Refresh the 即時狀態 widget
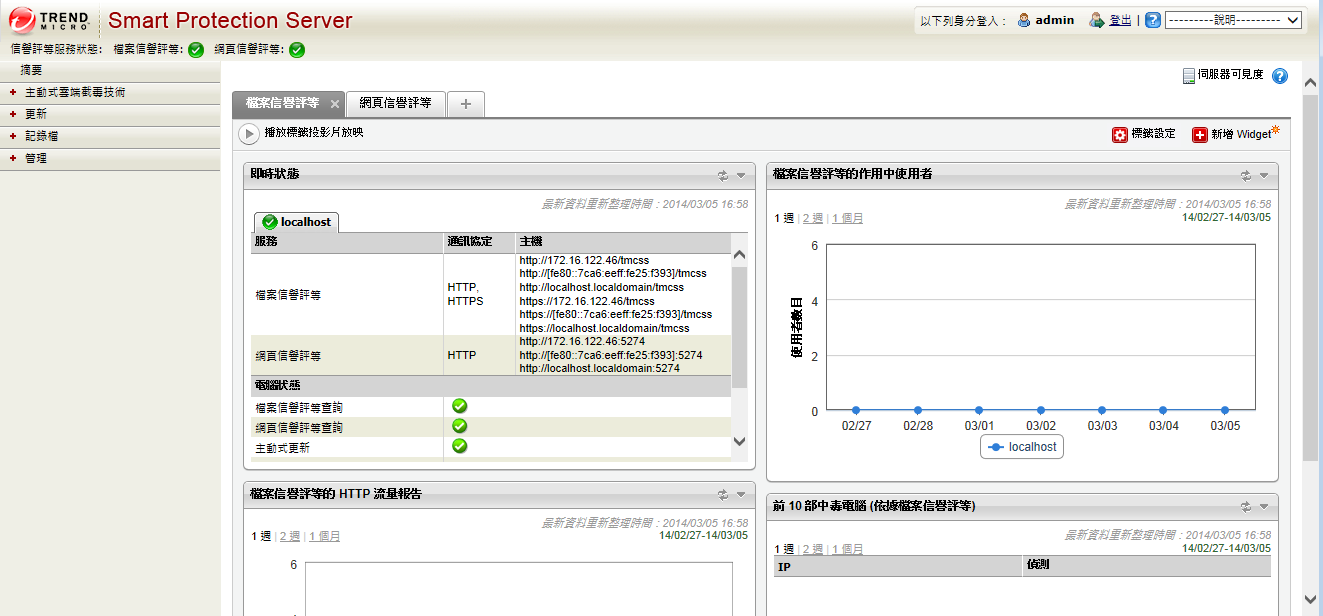 (x=723, y=175)
